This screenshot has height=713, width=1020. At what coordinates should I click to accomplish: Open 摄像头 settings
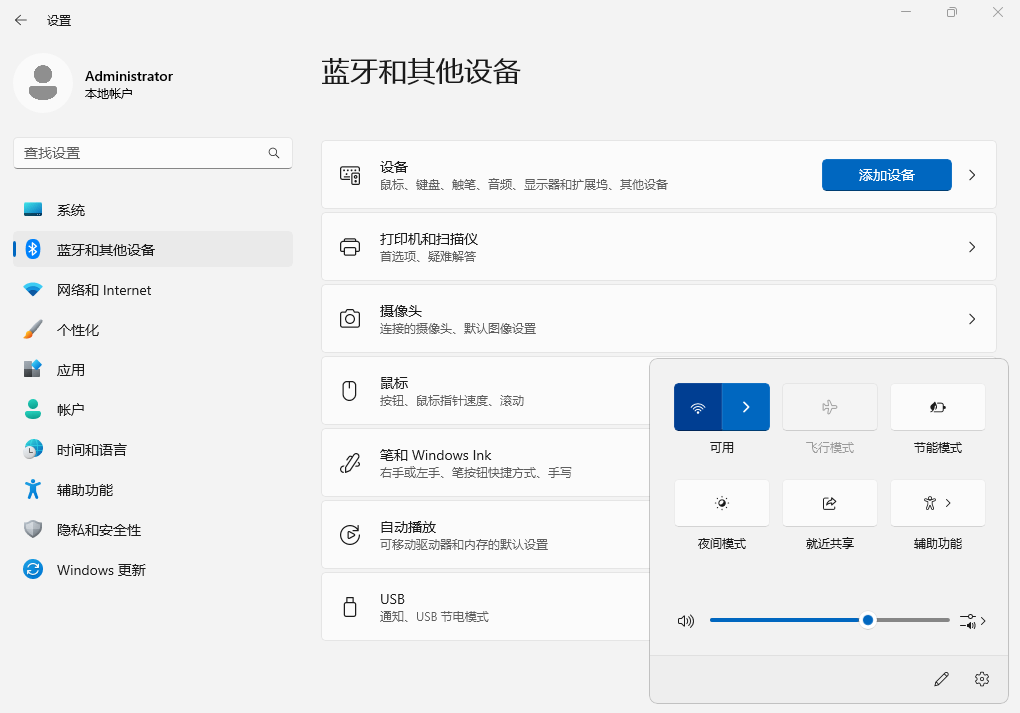click(659, 319)
